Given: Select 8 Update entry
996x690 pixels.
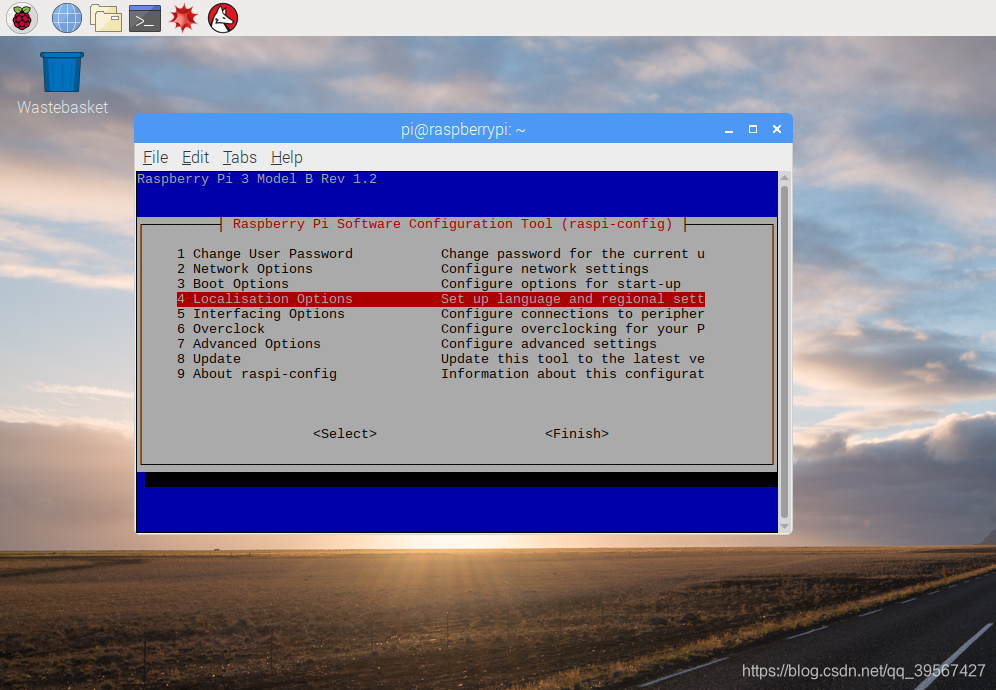Looking at the screenshot, I should (441, 359).
